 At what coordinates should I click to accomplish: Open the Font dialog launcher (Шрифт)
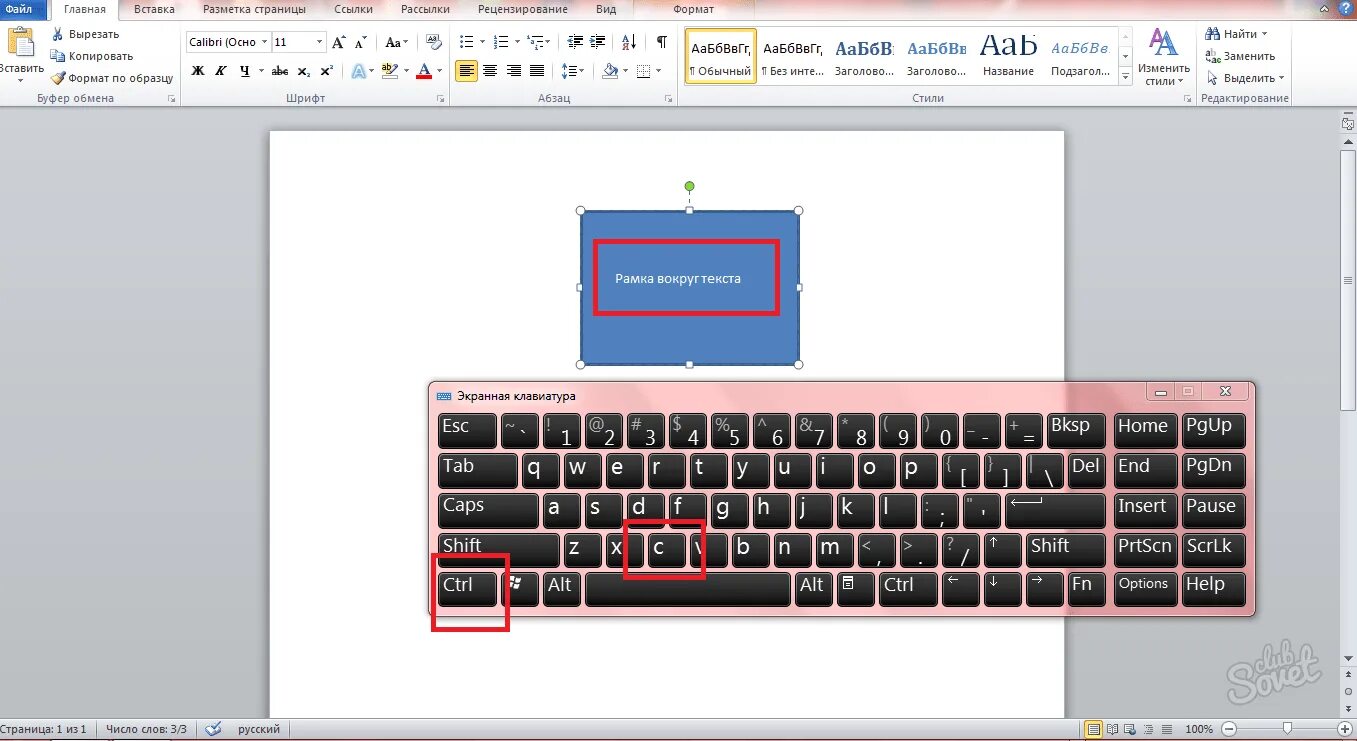tap(441, 99)
